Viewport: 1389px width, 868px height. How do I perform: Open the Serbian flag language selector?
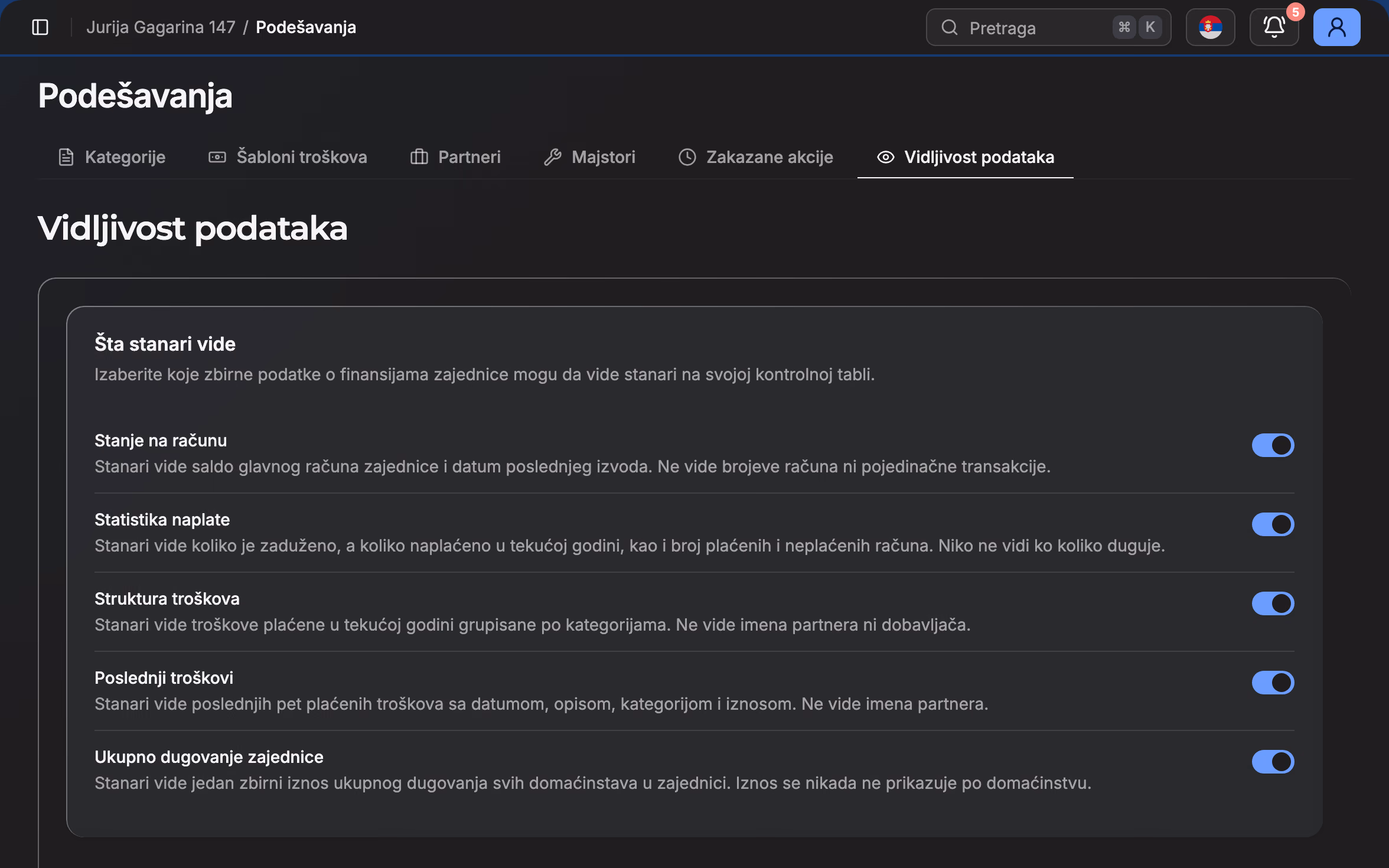tap(1210, 27)
